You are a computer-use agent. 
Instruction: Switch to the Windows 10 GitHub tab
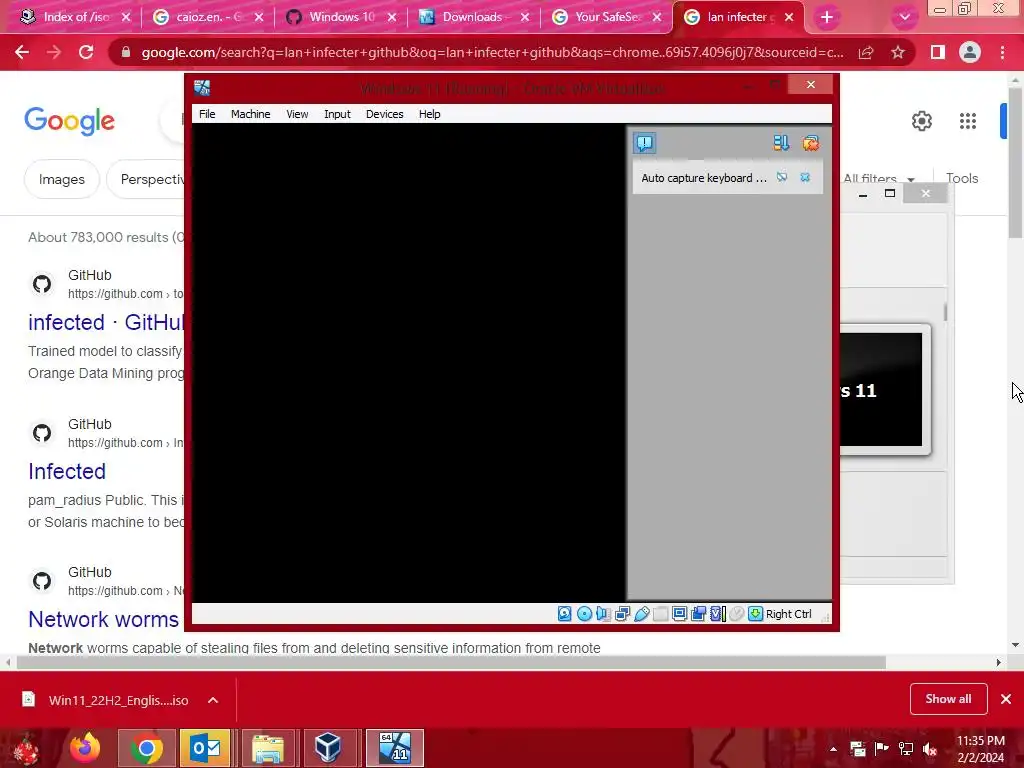pyautogui.click(x=341, y=17)
